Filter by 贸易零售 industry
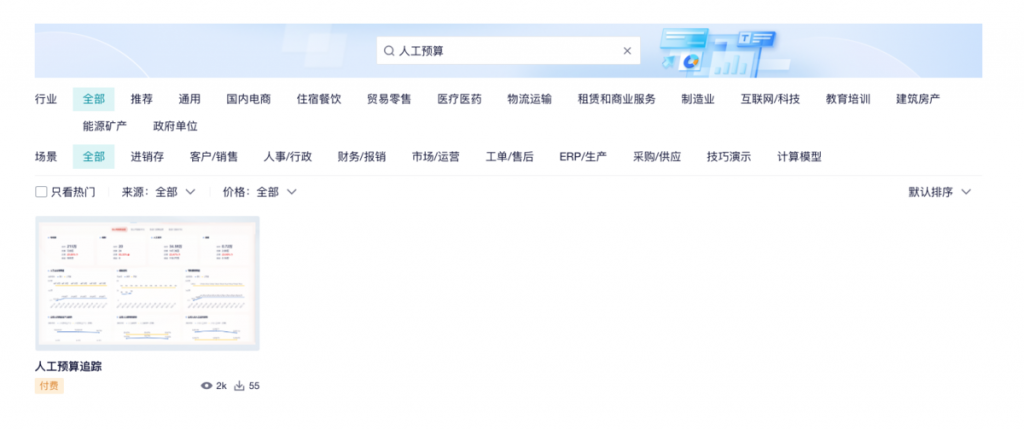Screen dimensions: 1024x430 (389, 99)
